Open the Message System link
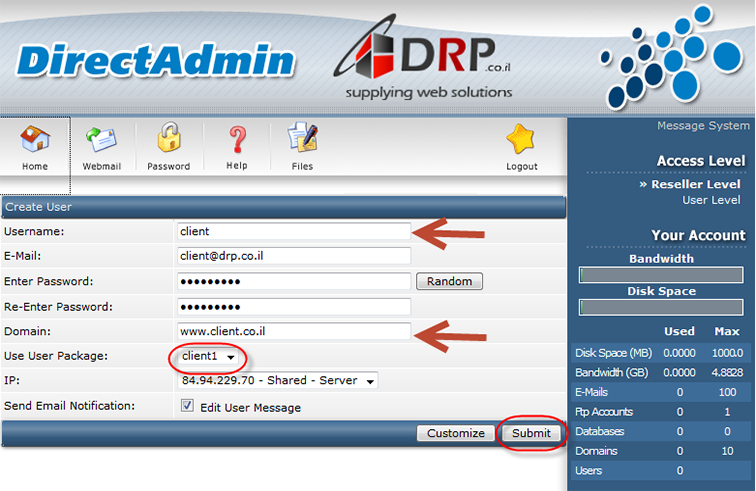The height and width of the screenshot is (491, 756). tap(702, 126)
